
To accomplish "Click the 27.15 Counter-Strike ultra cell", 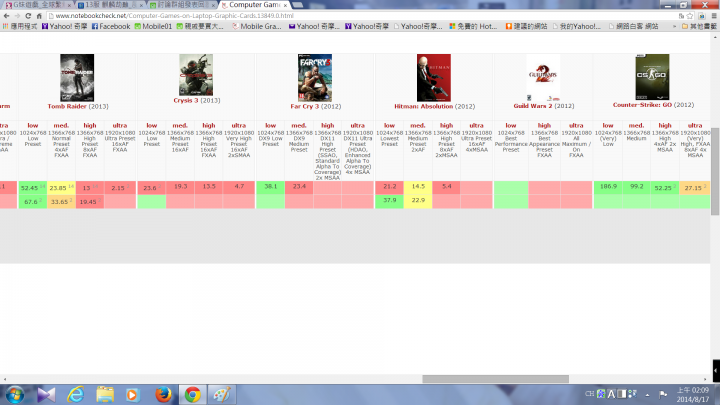I will tap(695, 188).
